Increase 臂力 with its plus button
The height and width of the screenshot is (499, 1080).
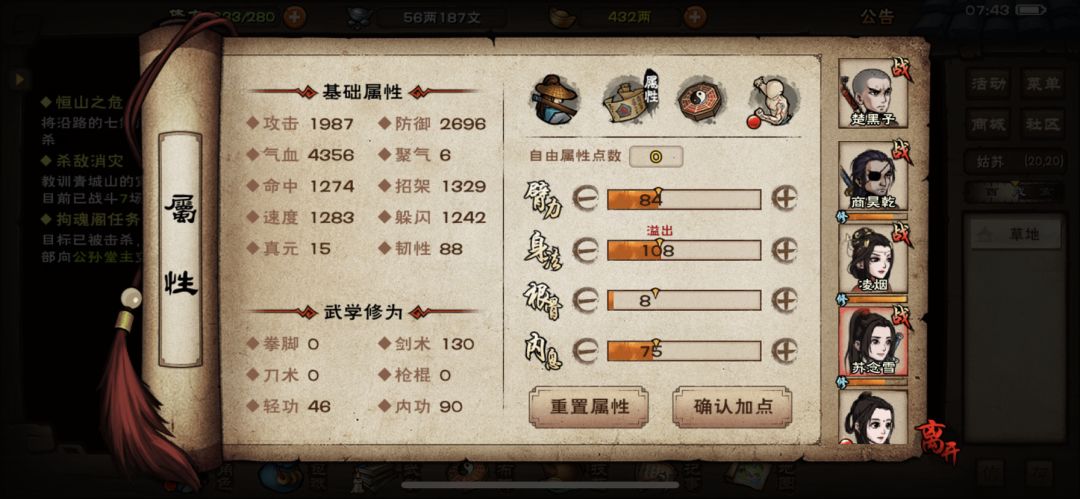[x=784, y=199]
